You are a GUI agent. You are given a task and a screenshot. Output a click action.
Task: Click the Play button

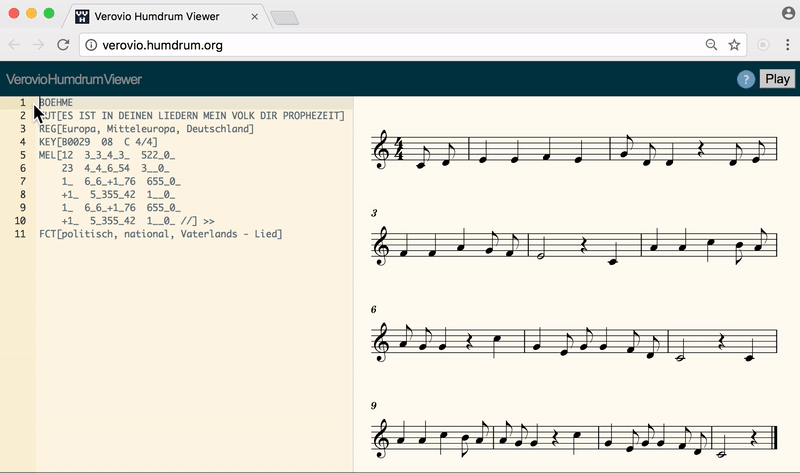pos(777,79)
